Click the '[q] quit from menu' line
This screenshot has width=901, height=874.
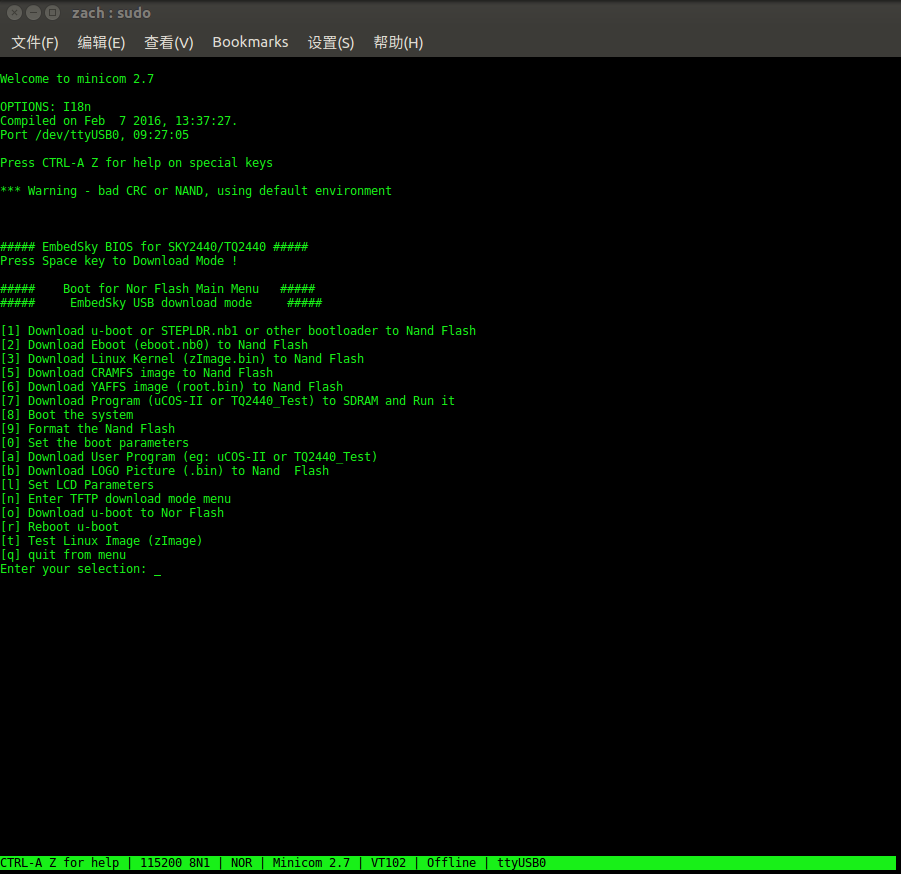(x=63, y=555)
